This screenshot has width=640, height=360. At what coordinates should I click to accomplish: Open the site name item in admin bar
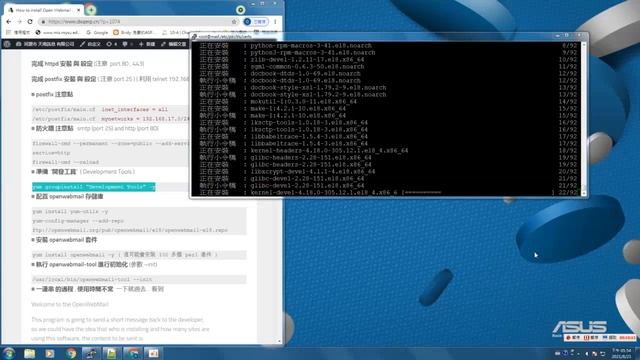coord(45,44)
